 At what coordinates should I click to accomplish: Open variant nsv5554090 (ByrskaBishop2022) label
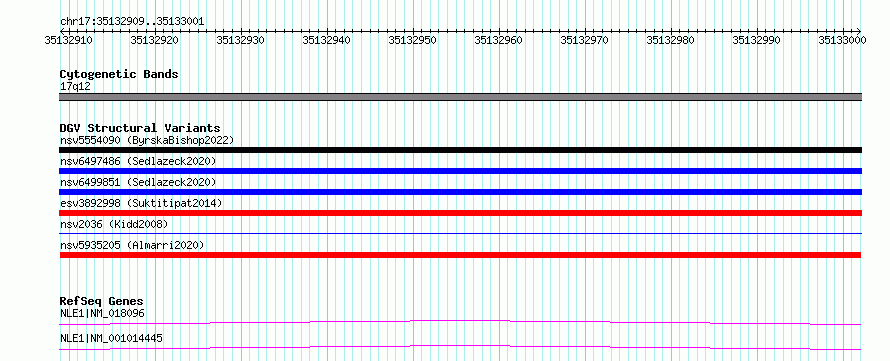coord(147,140)
